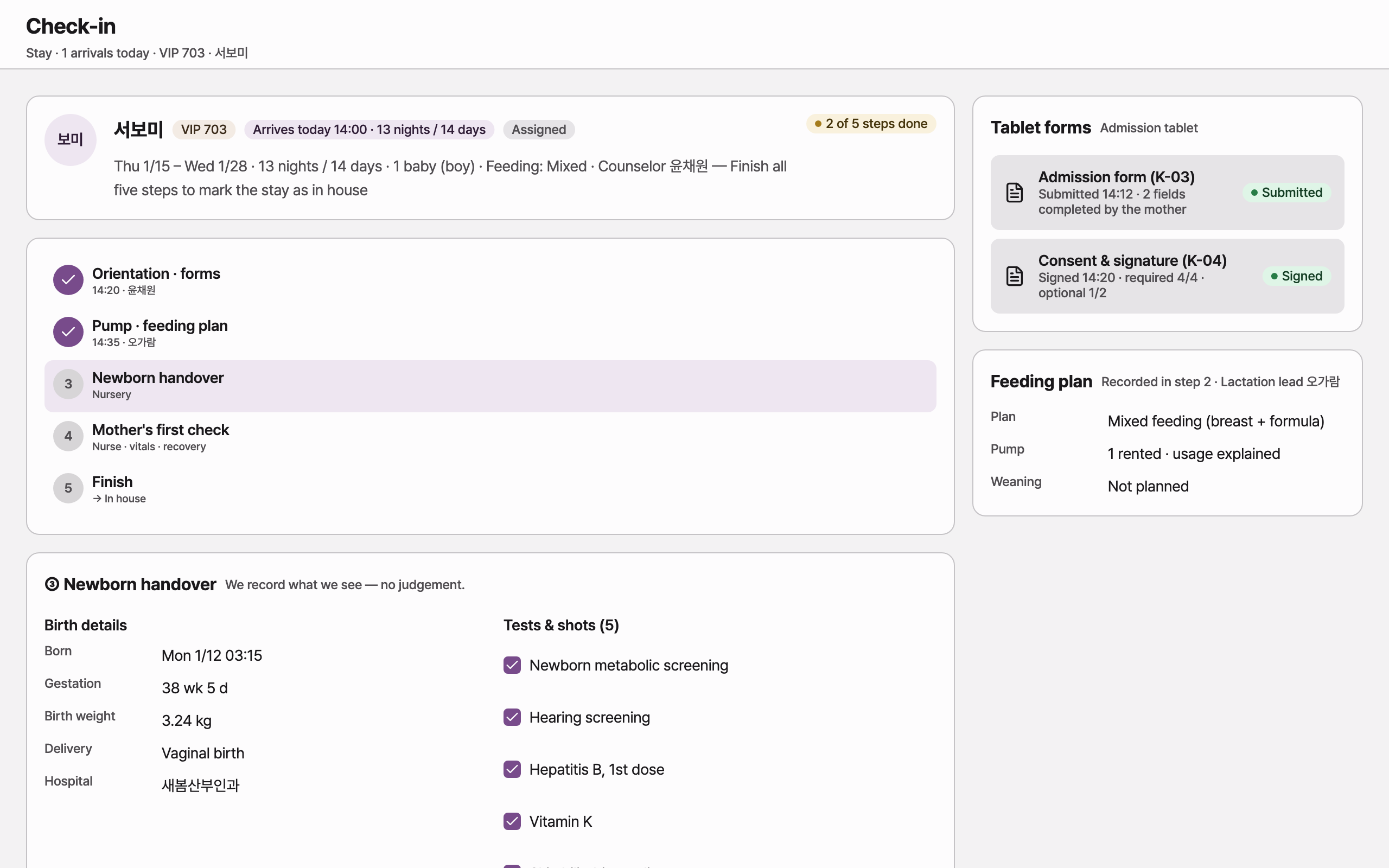
Task: Uncheck Newborn metabolic screening
Action: (512, 665)
